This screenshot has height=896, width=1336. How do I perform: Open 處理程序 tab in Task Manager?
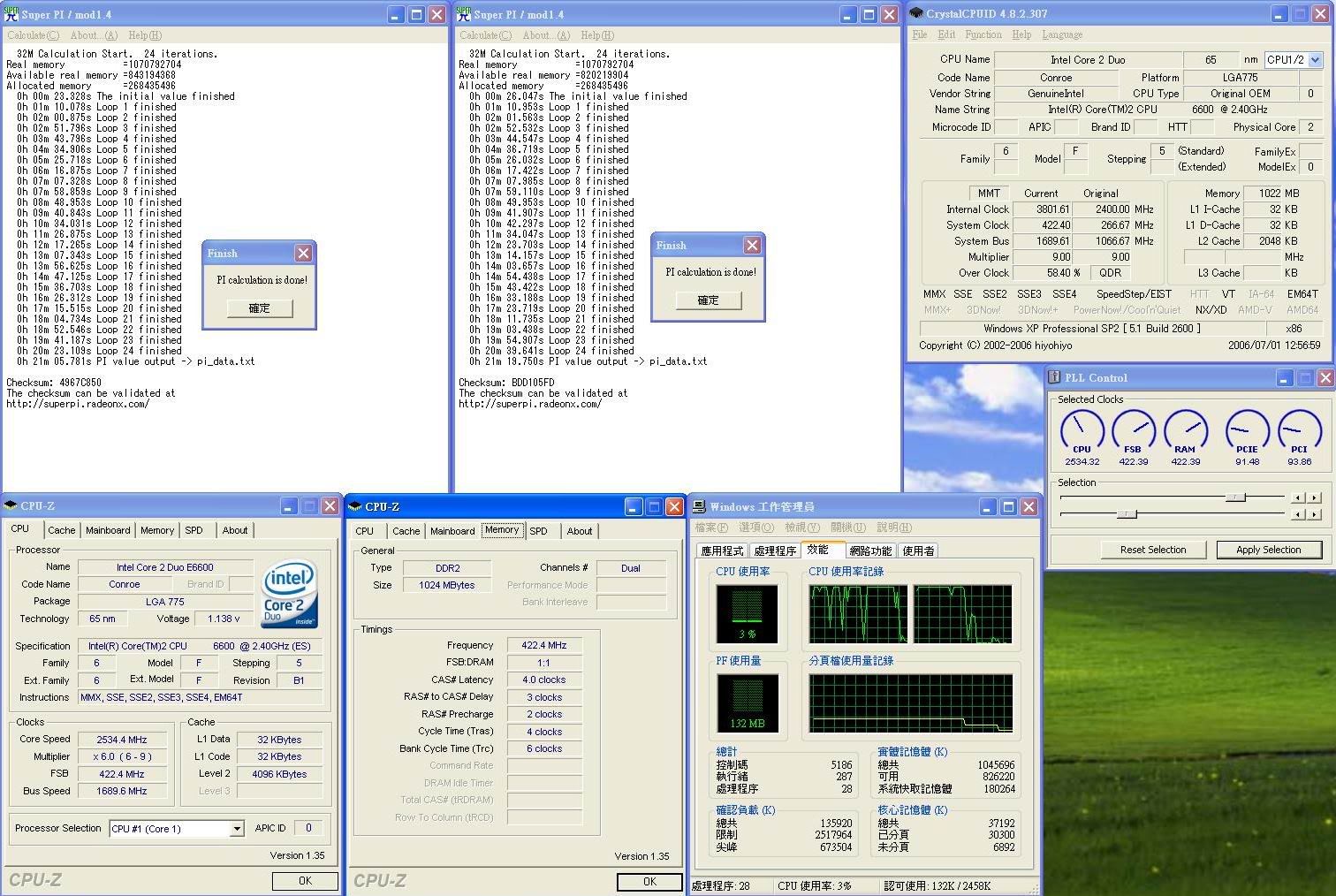click(775, 551)
